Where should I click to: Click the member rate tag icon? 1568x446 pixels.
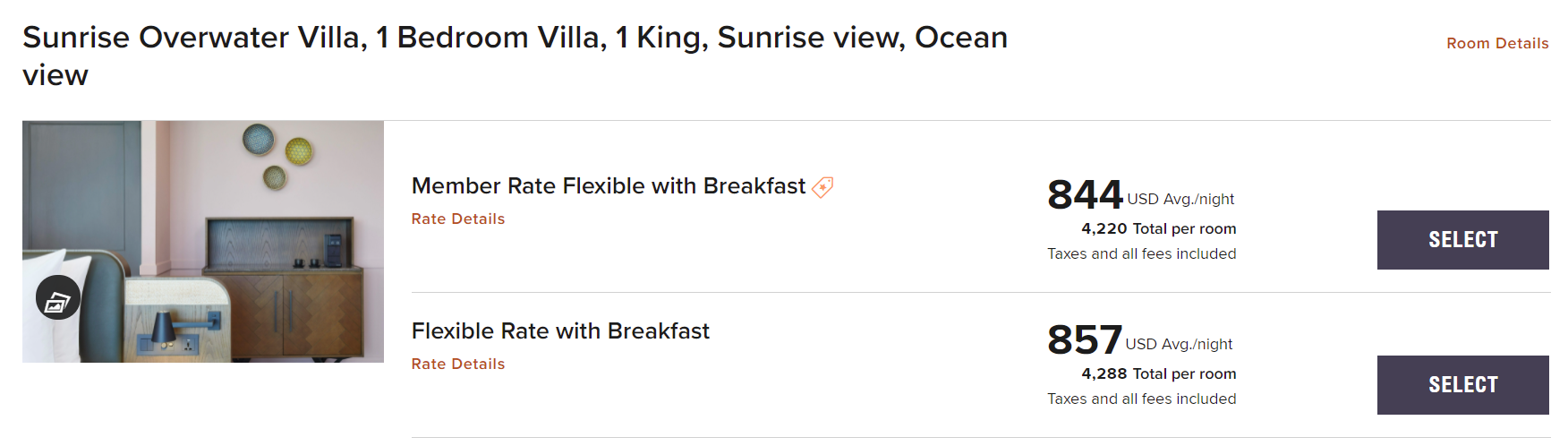coord(822,187)
